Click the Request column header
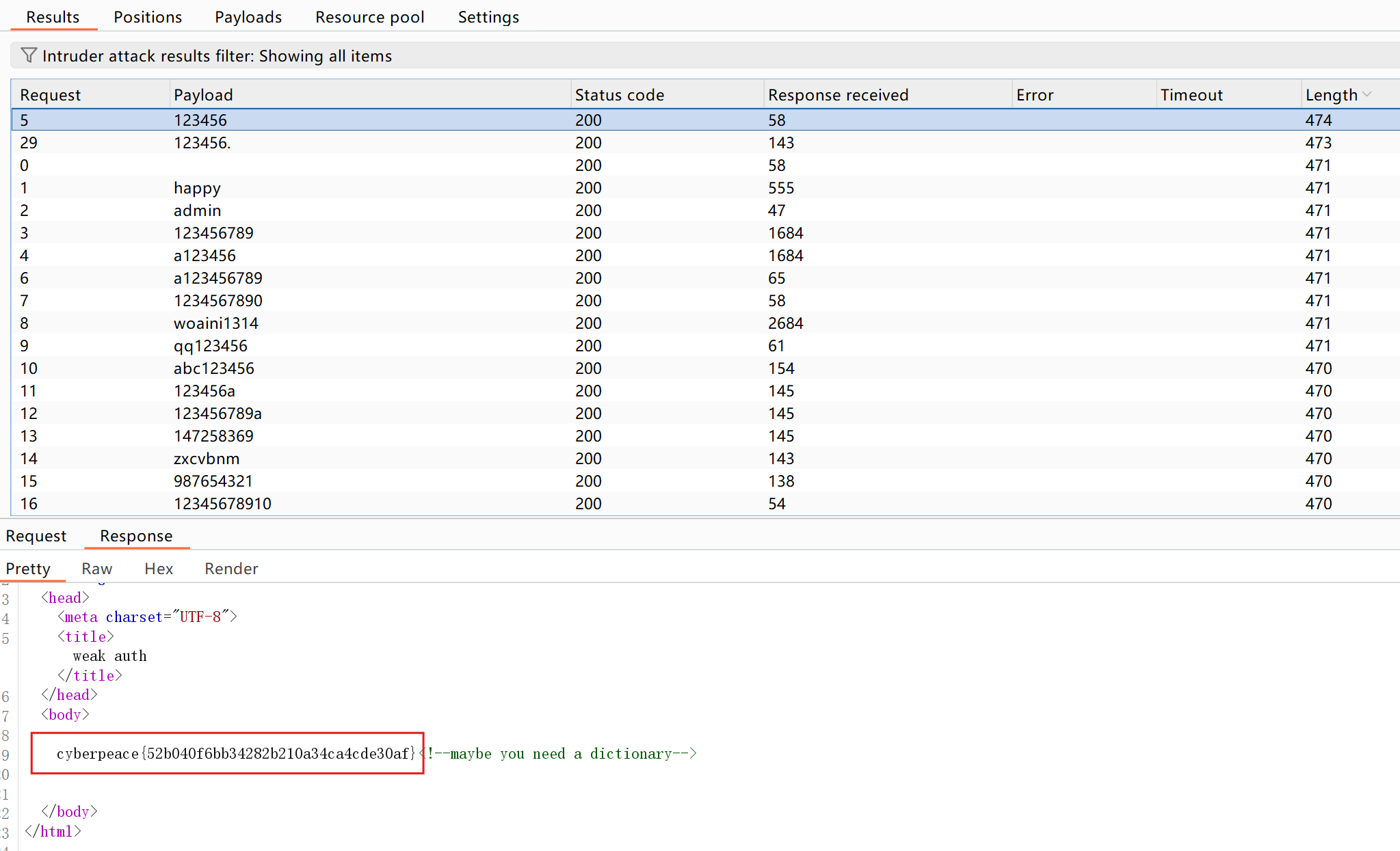Screen dimensions: 1400x851 pos(50,95)
